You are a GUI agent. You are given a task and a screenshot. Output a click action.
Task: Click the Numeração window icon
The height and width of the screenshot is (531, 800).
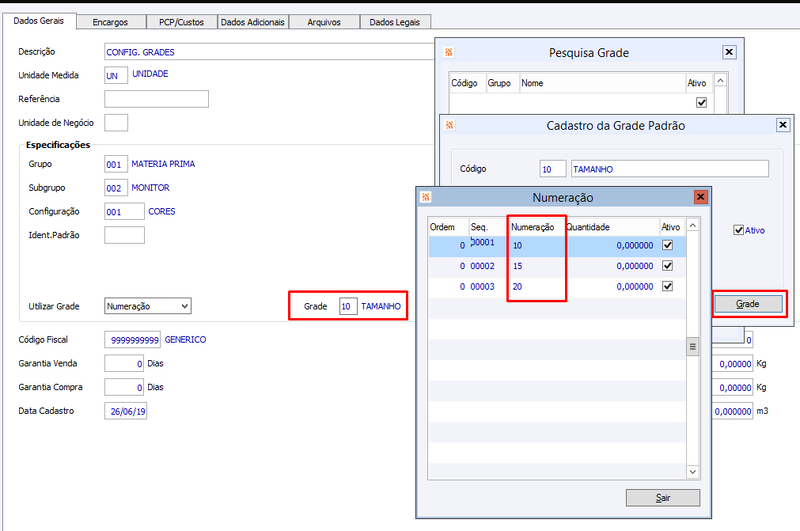(426, 197)
